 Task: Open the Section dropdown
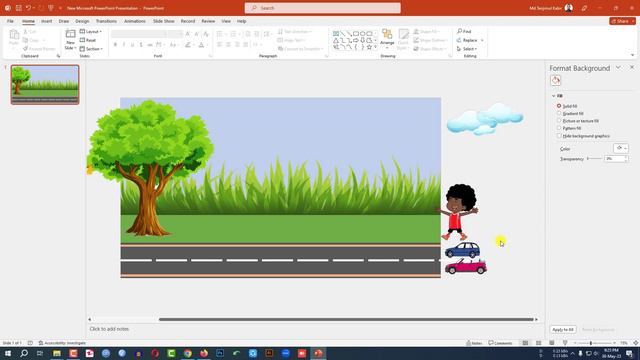point(91,49)
